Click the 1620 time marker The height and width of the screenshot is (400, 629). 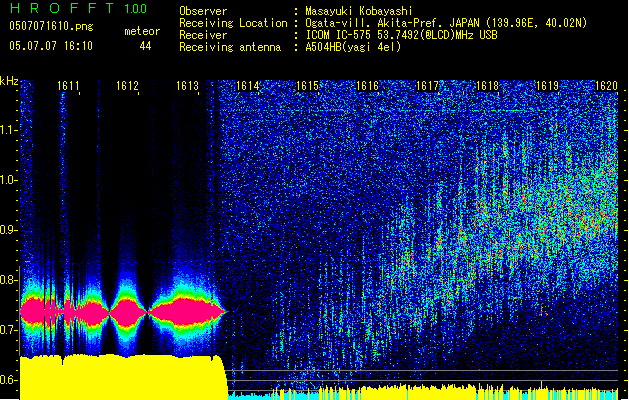pyautogui.click(x=606, y=86)
